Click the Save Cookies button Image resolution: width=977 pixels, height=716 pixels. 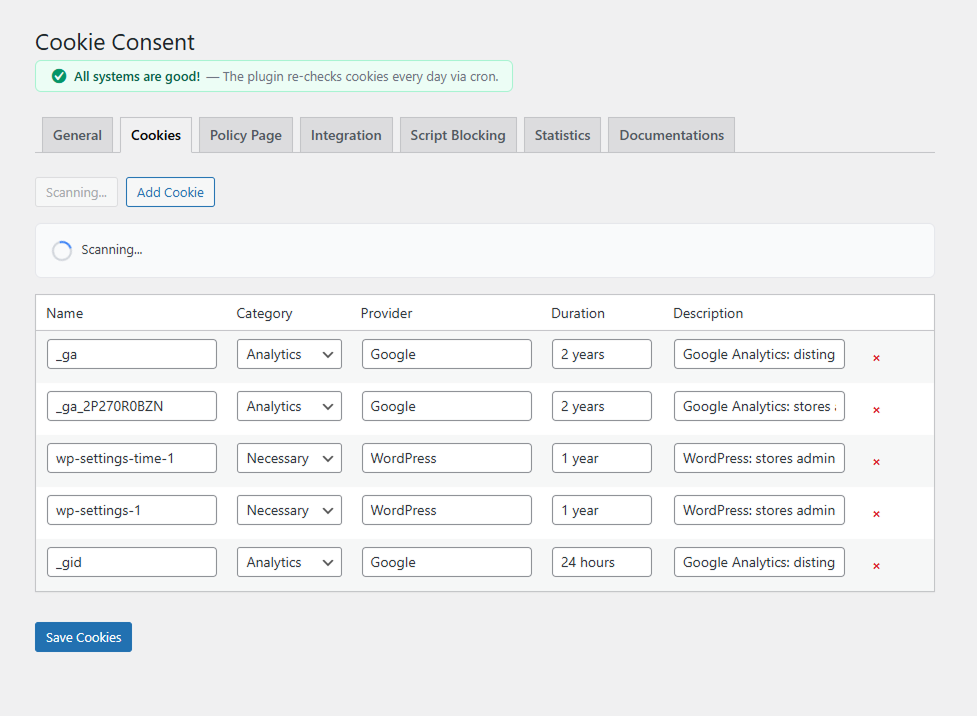[x=83, y=637]
